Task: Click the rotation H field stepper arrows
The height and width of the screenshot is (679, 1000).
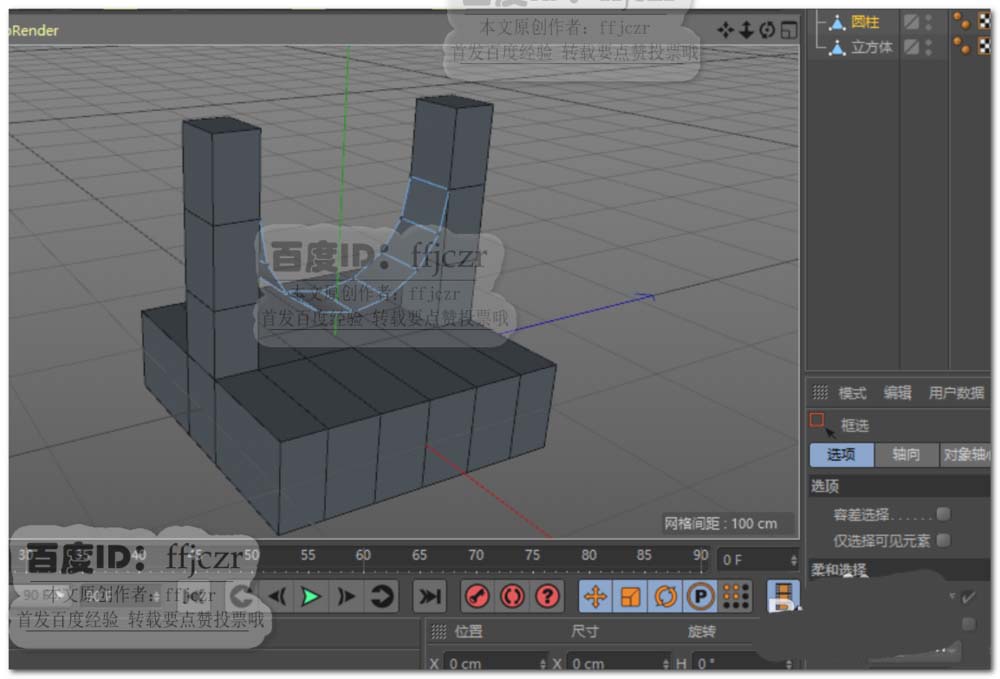Action: 789,664
